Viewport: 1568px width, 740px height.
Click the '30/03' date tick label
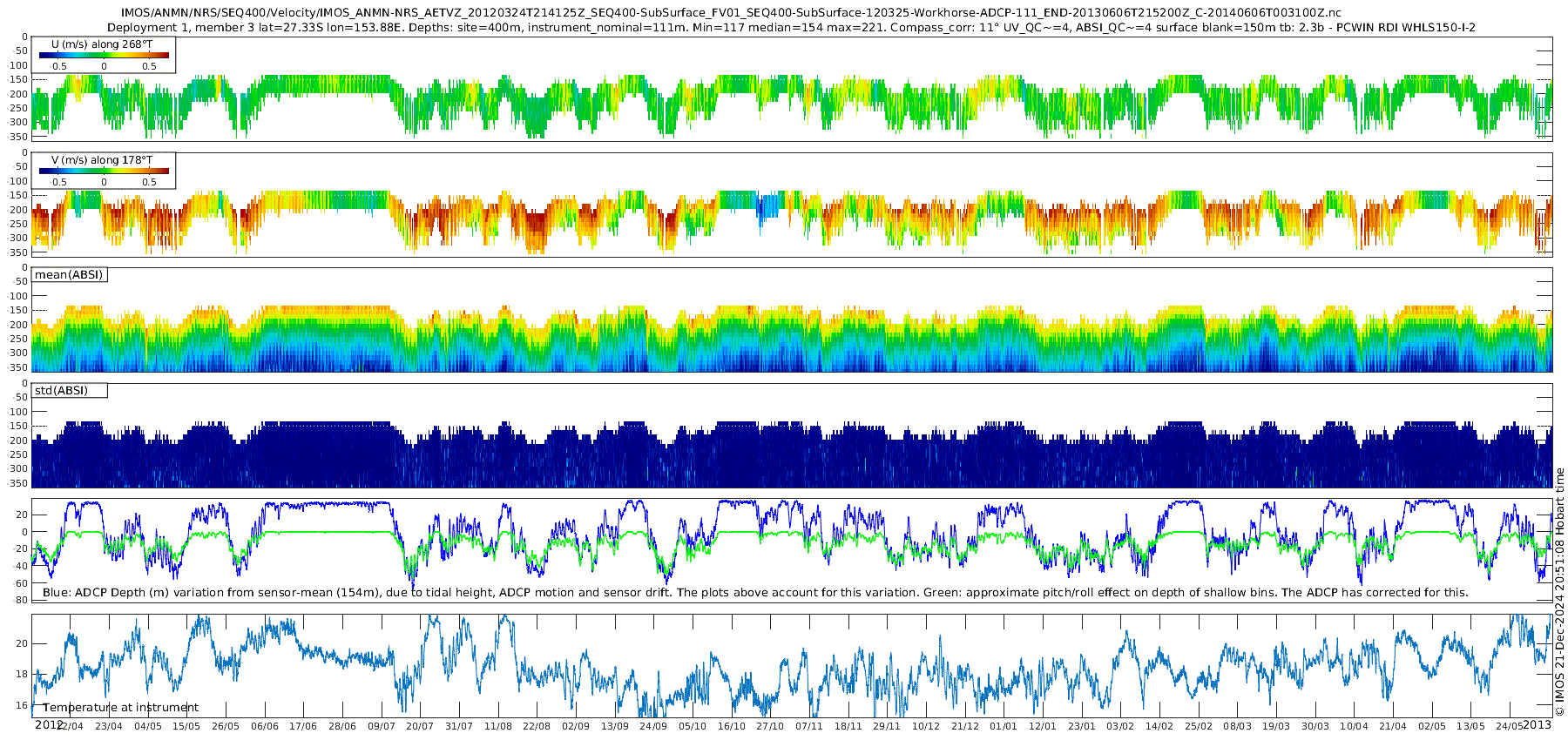[x=1315, y=726]
